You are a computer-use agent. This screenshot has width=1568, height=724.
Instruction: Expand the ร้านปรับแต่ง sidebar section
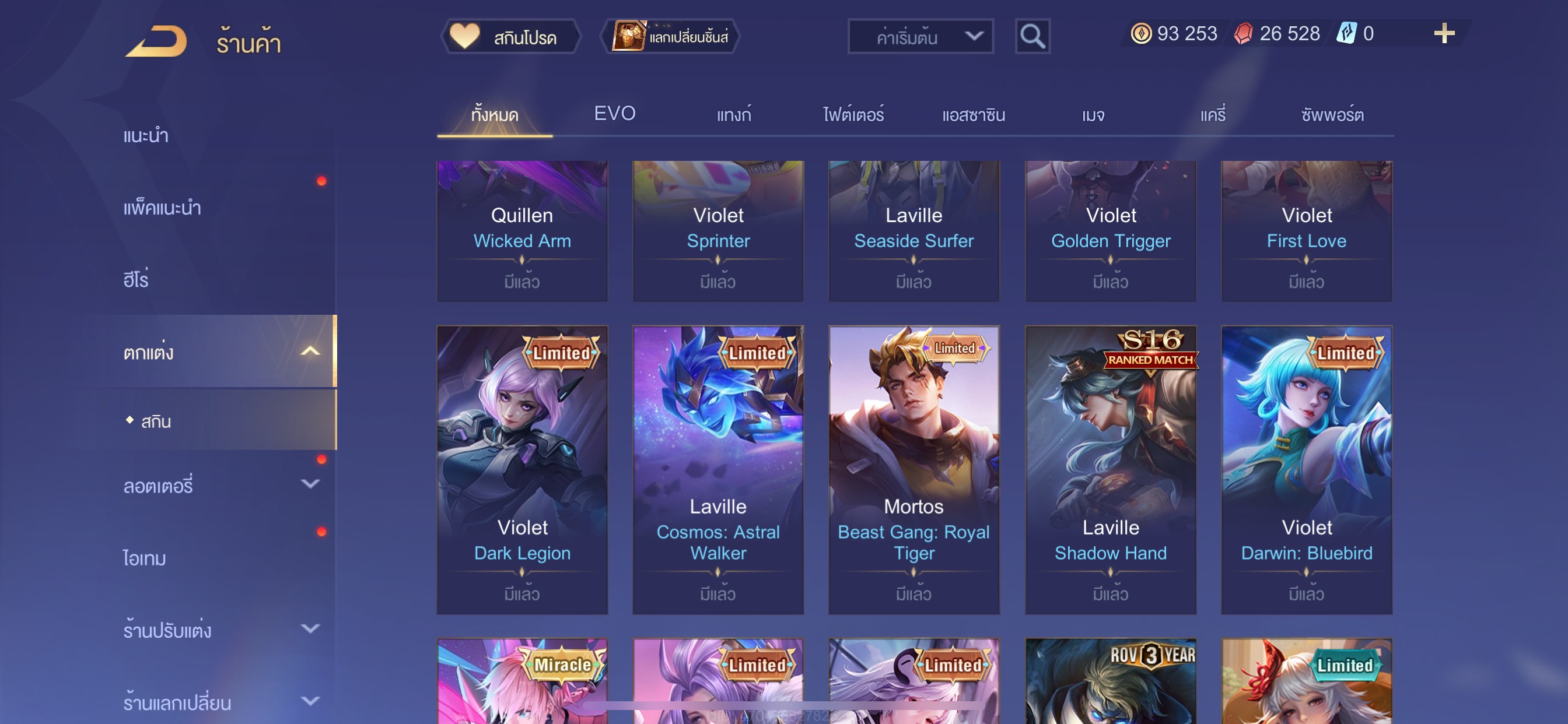(x=310, y=629)
